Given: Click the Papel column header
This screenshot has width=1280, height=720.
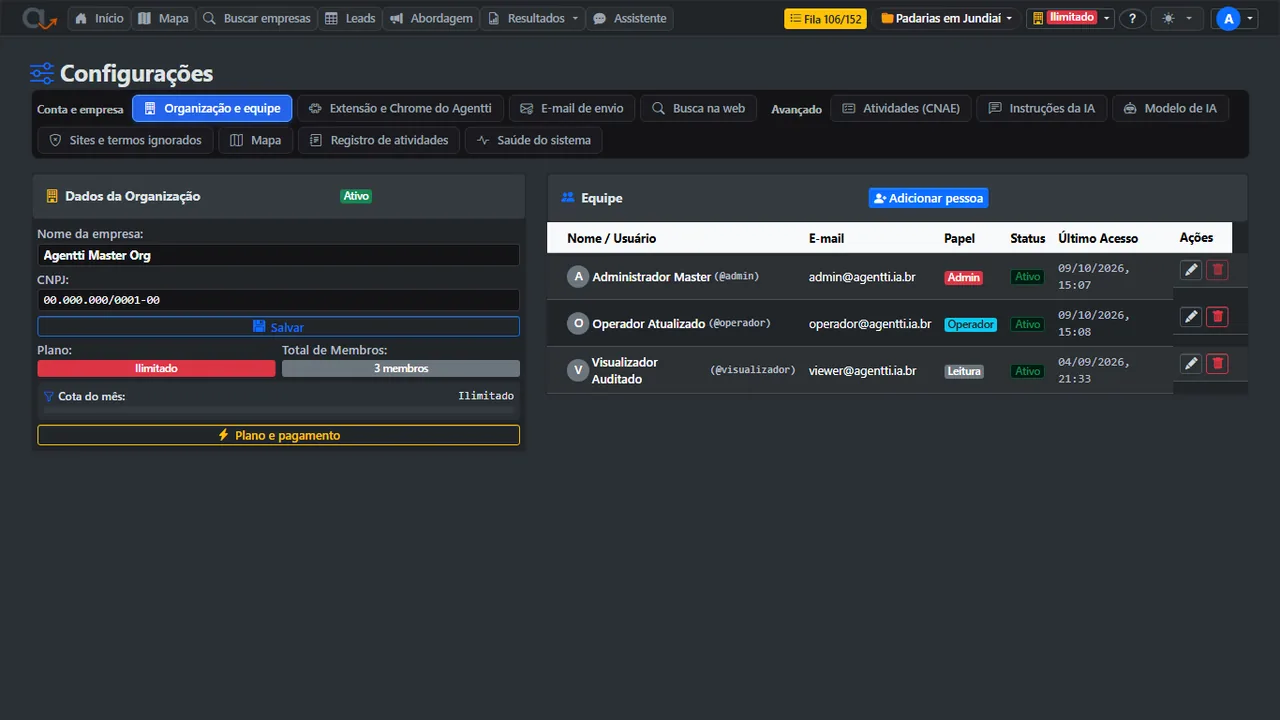Looking at the screenshot, I should tap(959, 238).
